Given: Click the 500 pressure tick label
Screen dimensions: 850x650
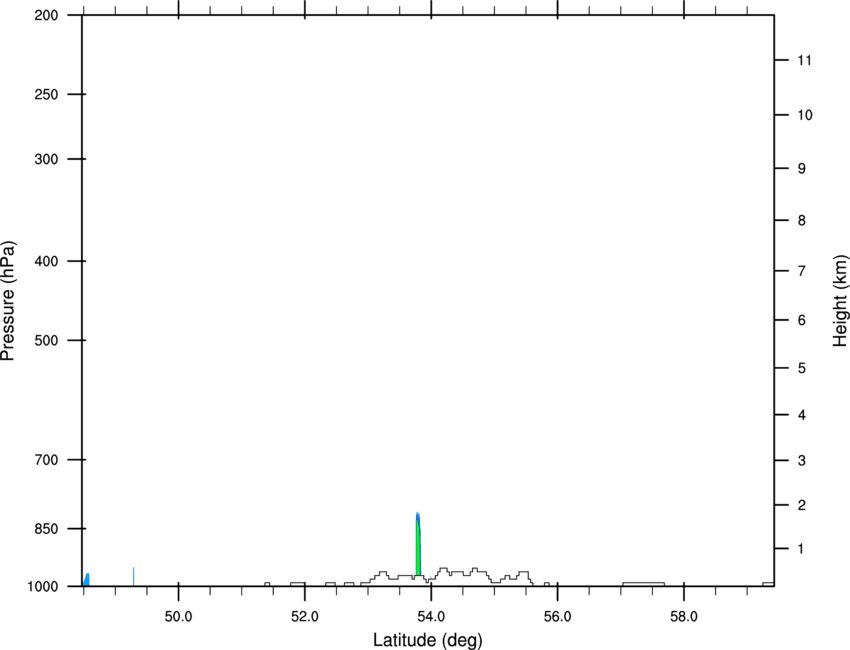Looking at the screenshot, I should (46, 340).
